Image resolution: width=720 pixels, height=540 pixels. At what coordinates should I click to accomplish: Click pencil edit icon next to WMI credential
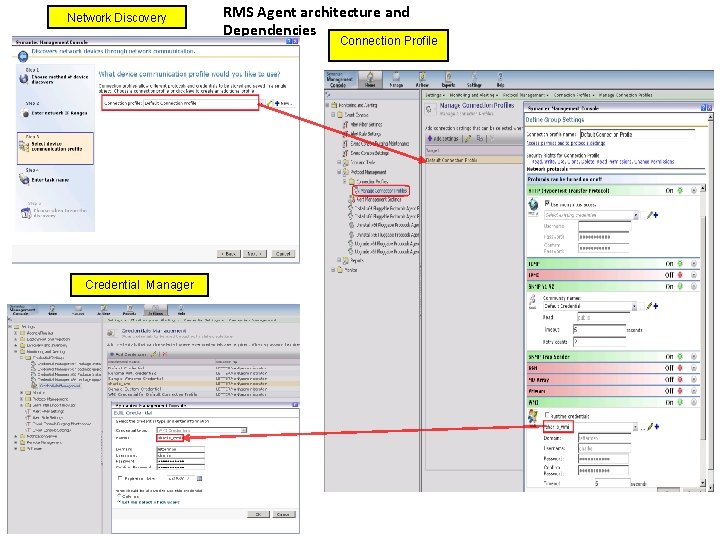649,427
